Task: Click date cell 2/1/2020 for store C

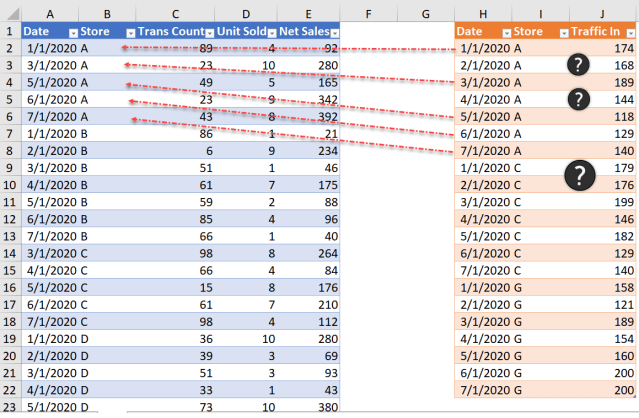Action: [483, 185]
